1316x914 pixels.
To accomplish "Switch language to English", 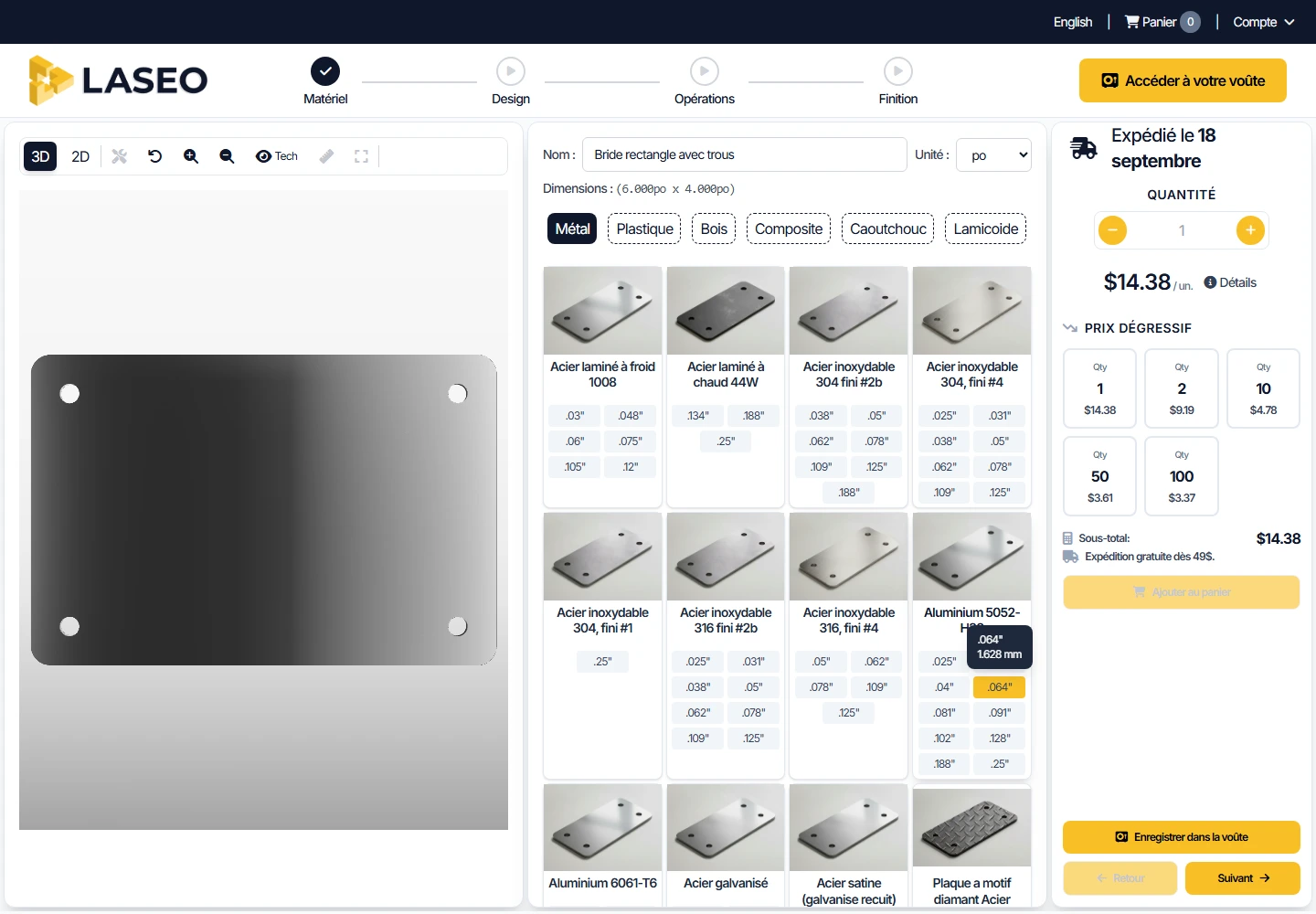I will (x=1073, y=22).
